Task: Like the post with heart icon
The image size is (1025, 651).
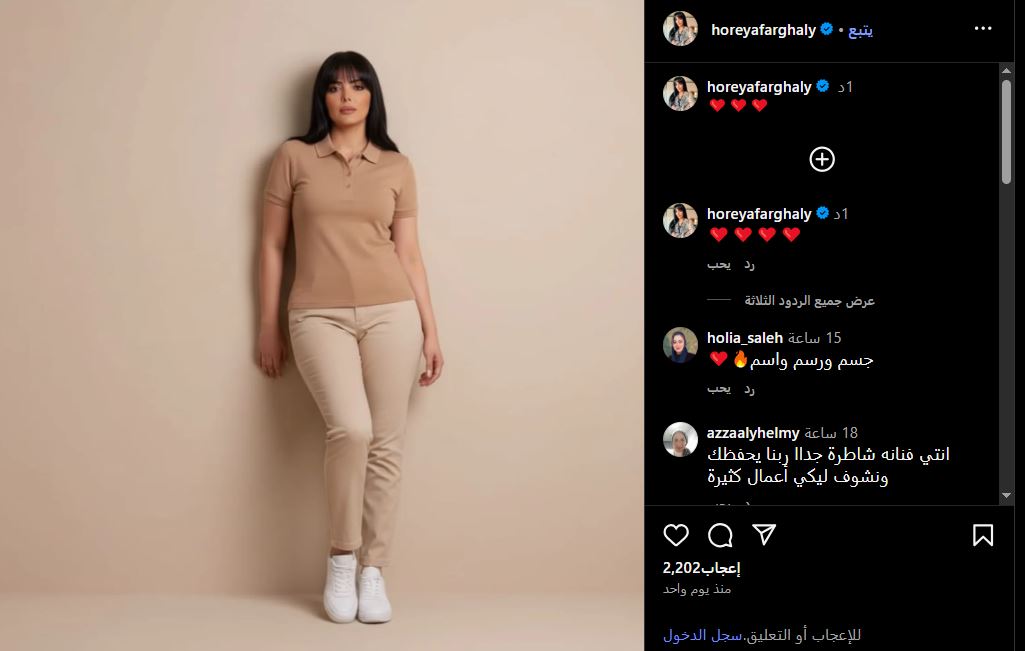Action: tap(676, 535)
